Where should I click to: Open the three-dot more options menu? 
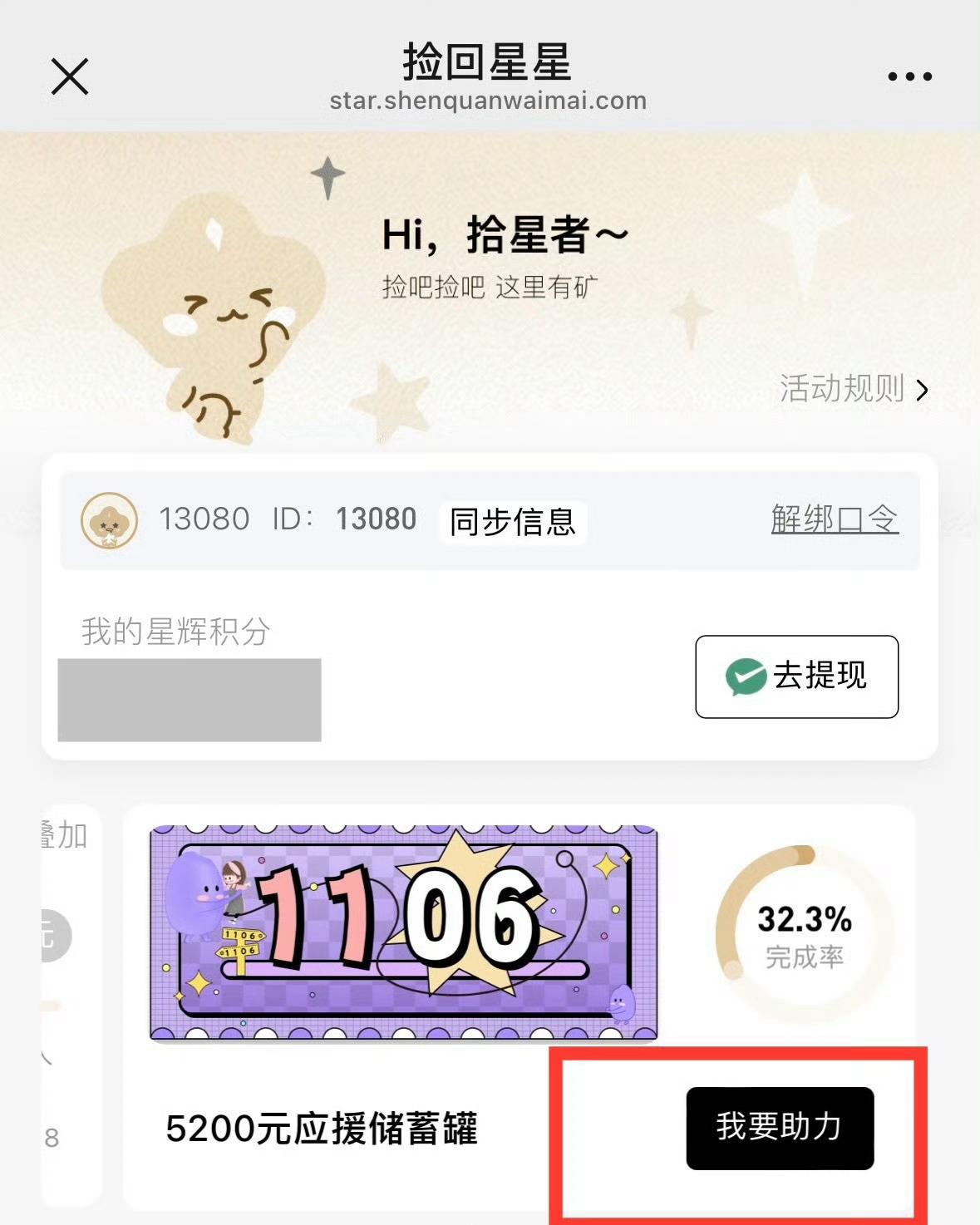909,76
